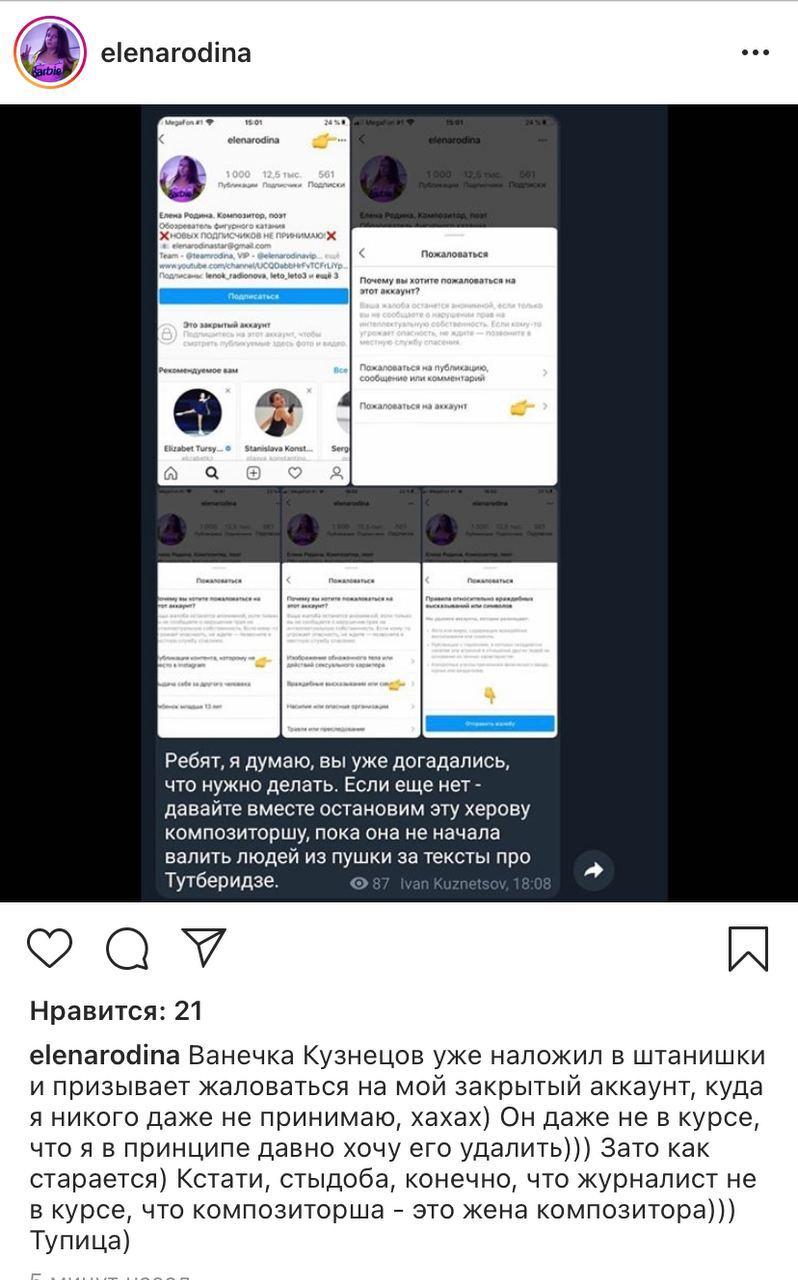Tap Пожаловаться на публикацию chevron row
This screenshot has width=798, height=1280.
point(454,373)
